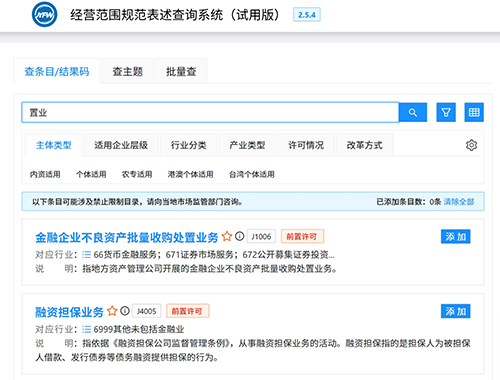
Task: Click the blue search magnifier button
Action: coord(413,113)
